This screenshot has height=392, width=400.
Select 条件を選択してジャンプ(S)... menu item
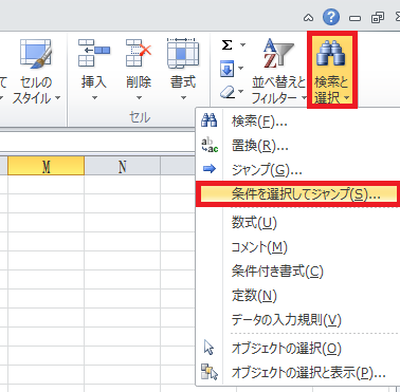click(298, 194)
